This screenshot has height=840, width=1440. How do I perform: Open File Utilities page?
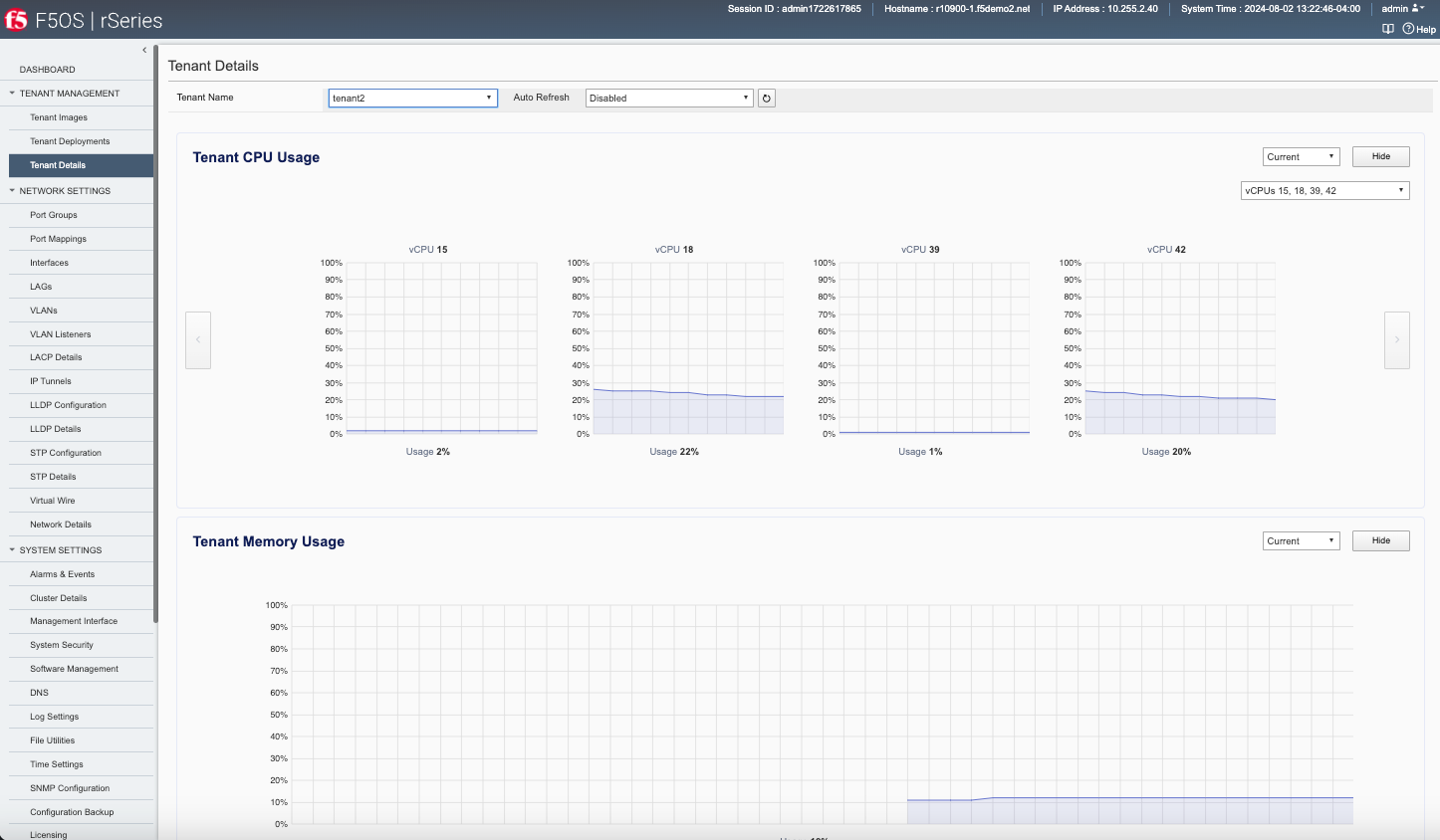coord(81,740)
